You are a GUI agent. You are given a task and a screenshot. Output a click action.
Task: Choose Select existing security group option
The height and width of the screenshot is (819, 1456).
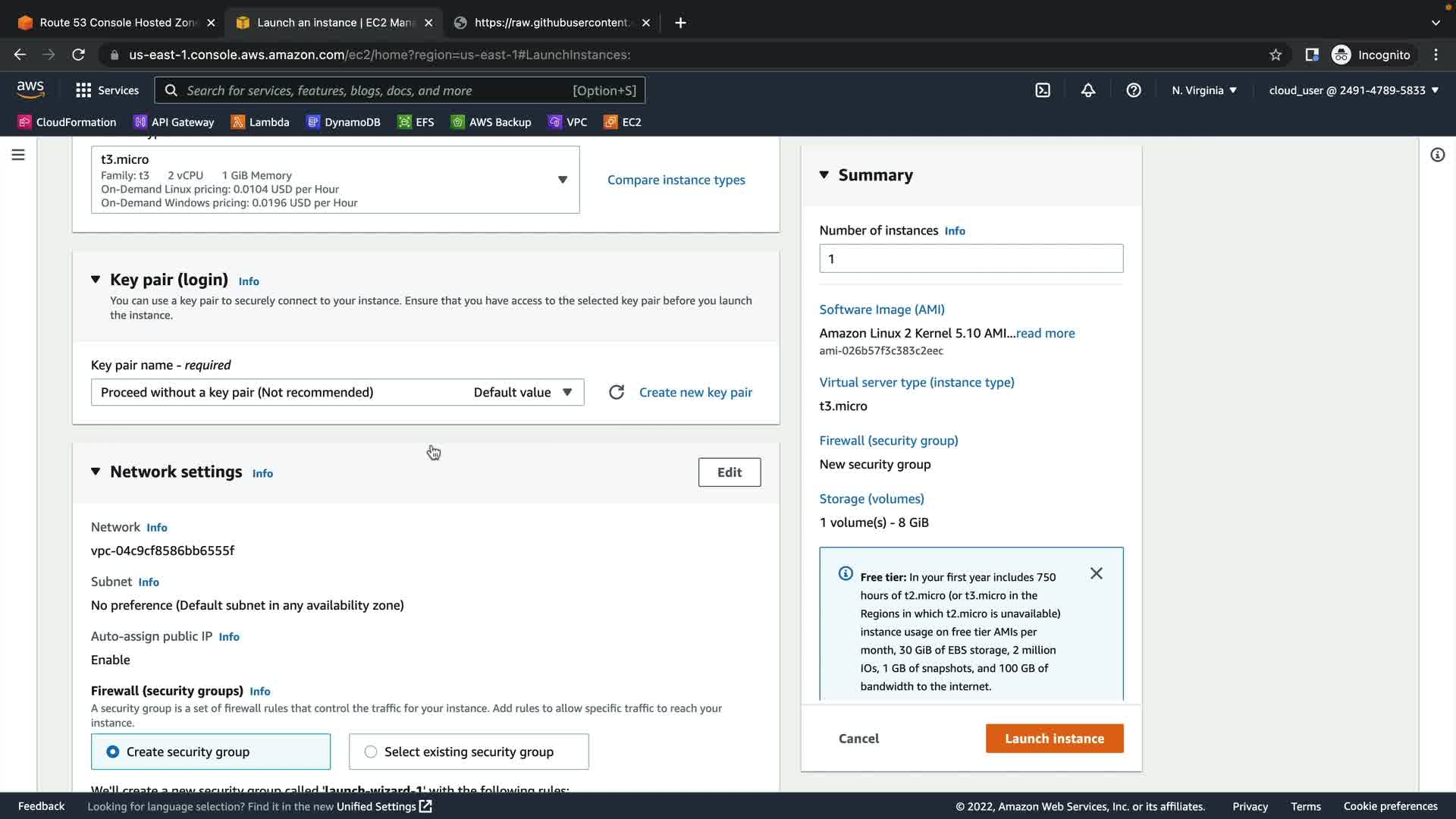371,752
